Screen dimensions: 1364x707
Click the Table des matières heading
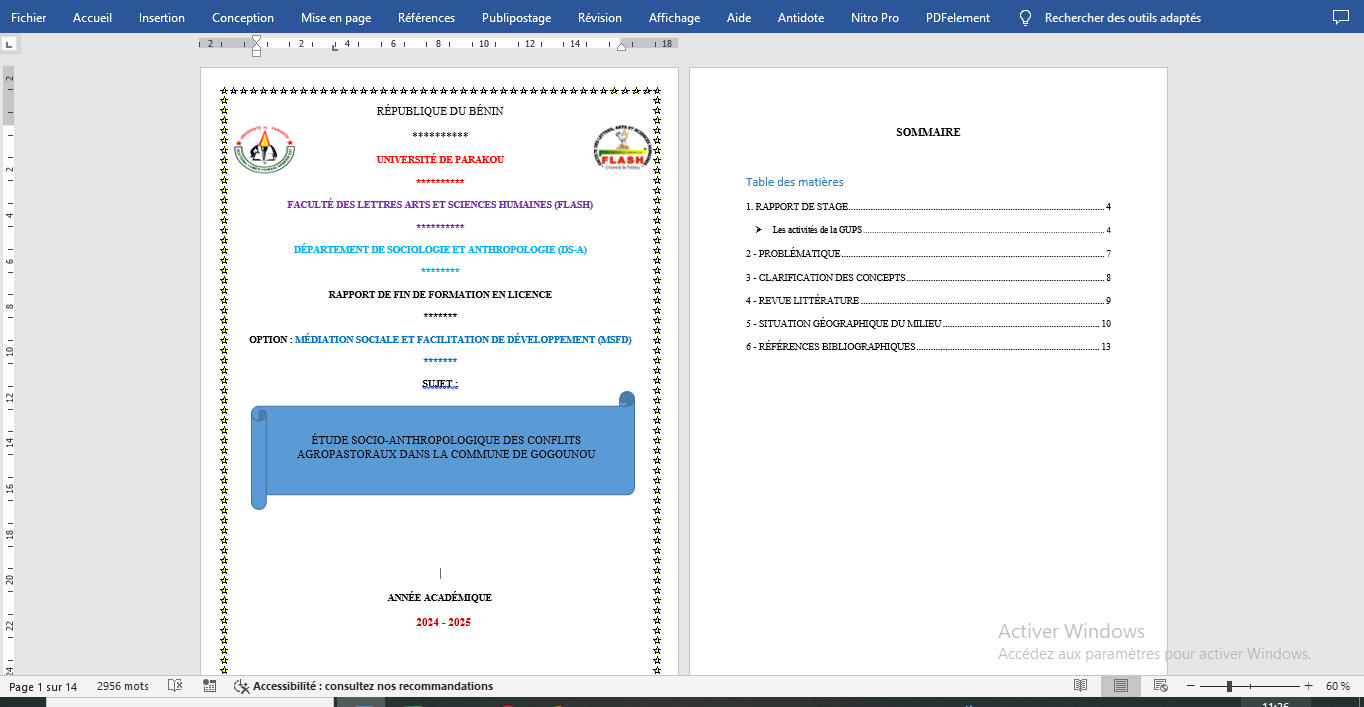coord(795,182)
